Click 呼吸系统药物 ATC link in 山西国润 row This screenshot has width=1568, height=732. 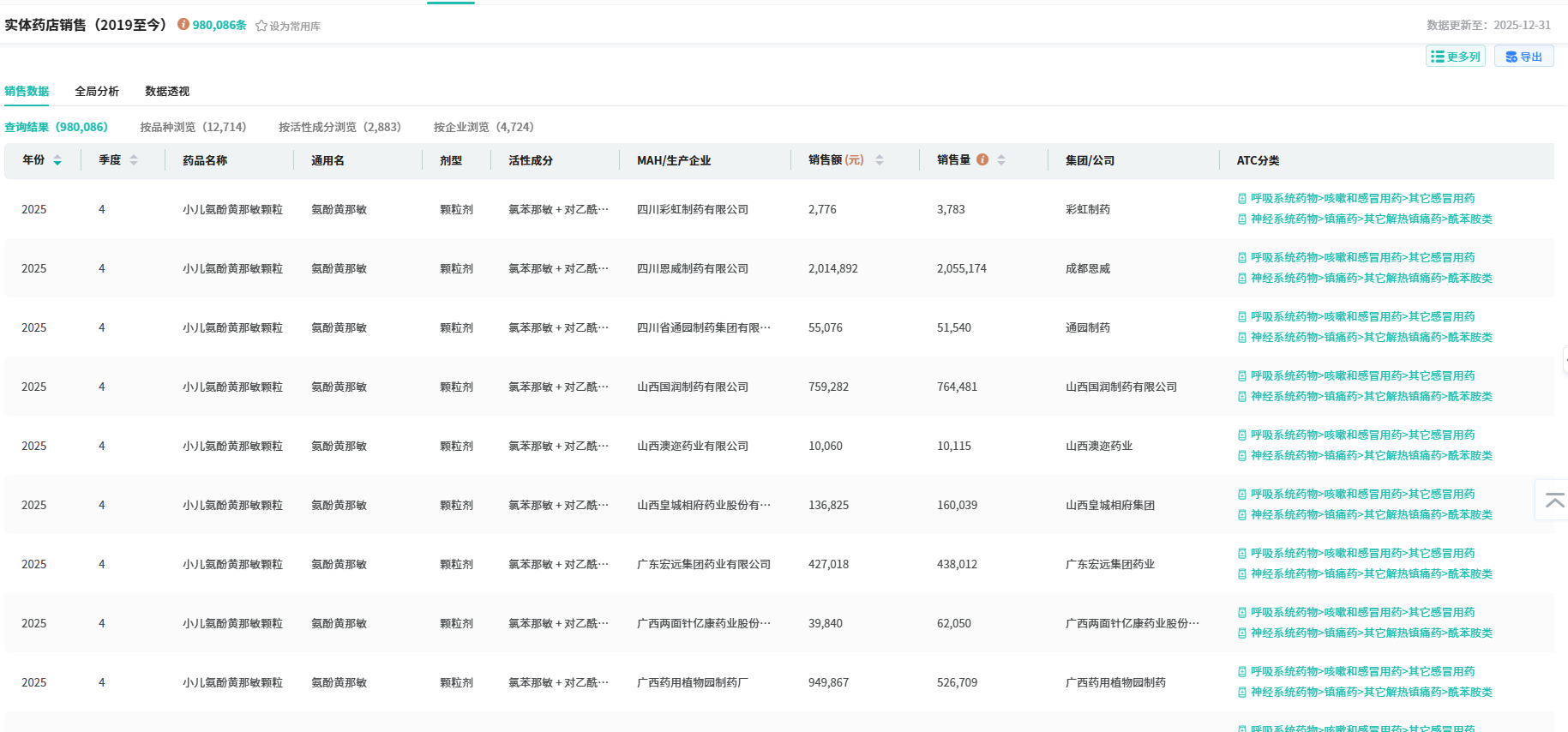click(1362, 376)
